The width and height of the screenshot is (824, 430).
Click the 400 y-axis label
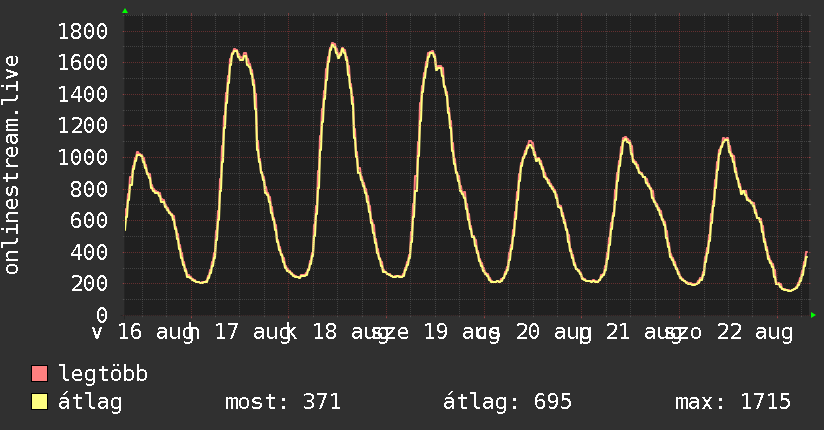[89, 252]
